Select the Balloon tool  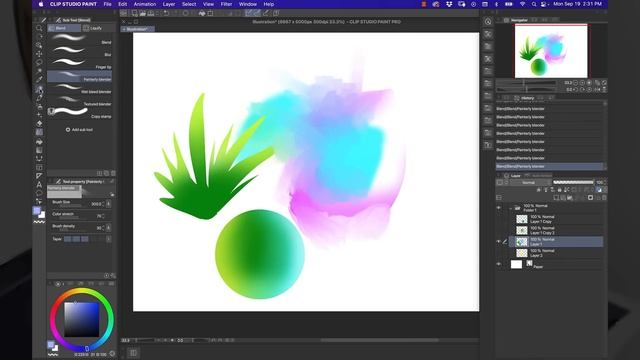pos(39,193)
